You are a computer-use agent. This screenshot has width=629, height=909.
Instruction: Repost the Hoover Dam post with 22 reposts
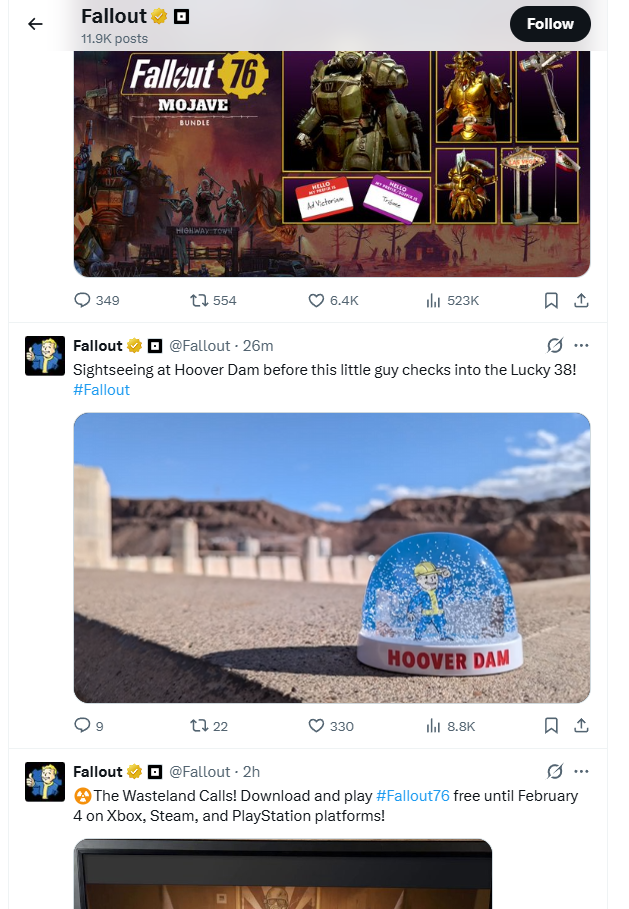click(x=209, y=726)
